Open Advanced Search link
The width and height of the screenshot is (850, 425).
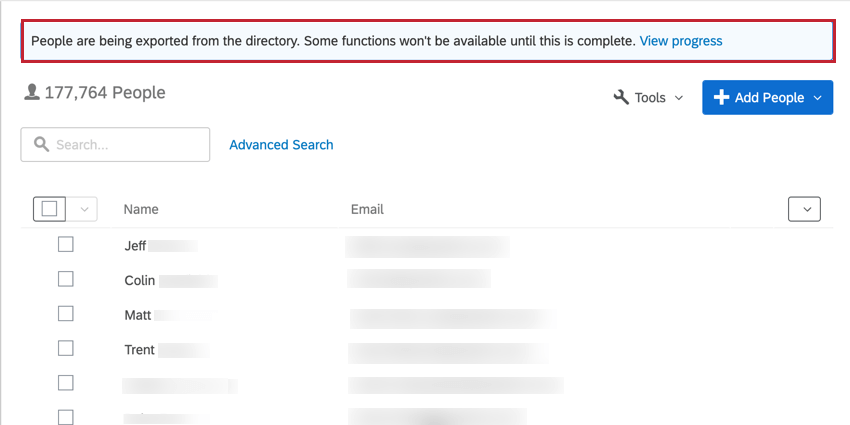click(x=281, y=145)
